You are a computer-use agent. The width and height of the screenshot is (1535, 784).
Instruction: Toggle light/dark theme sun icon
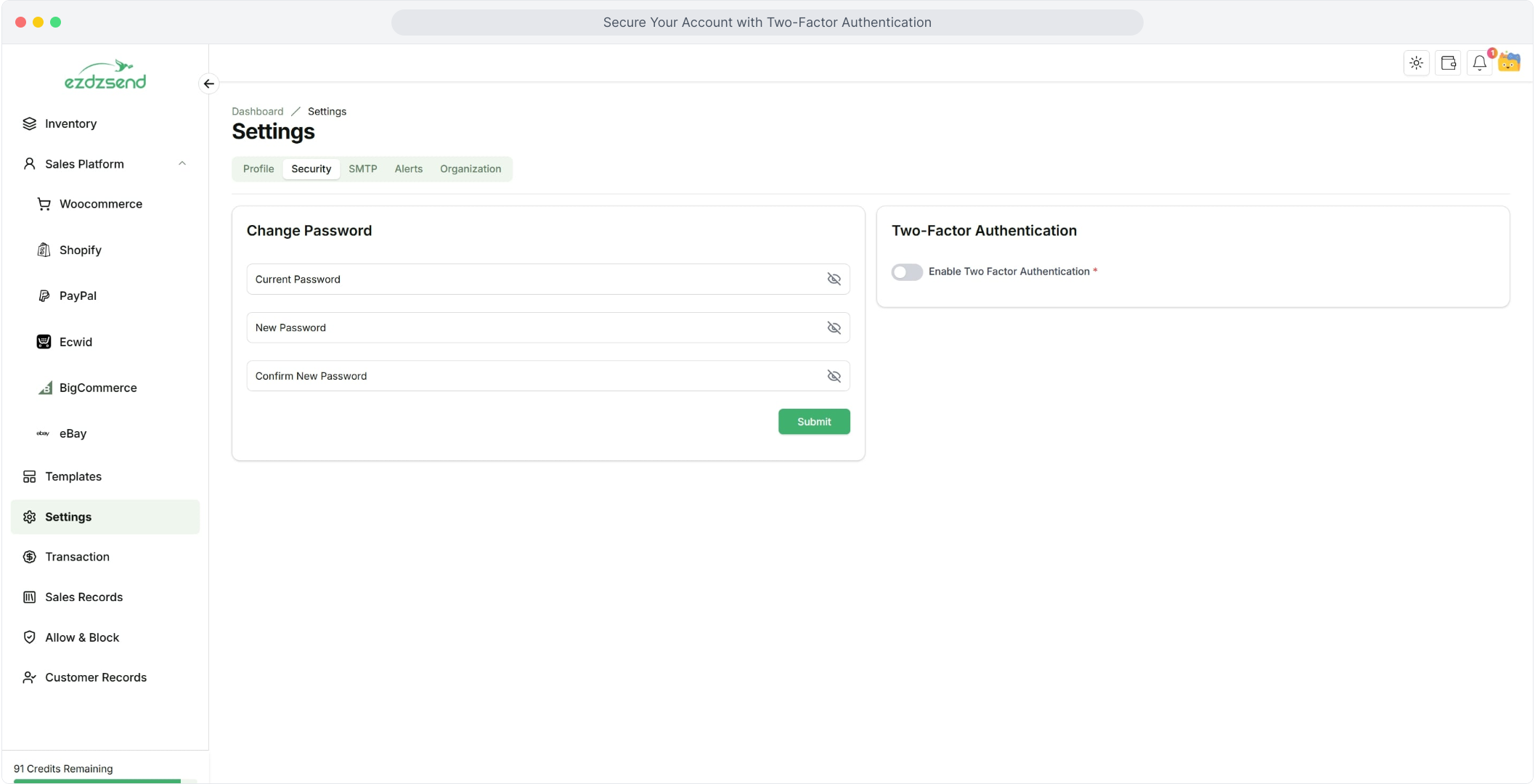(1416, 63)
